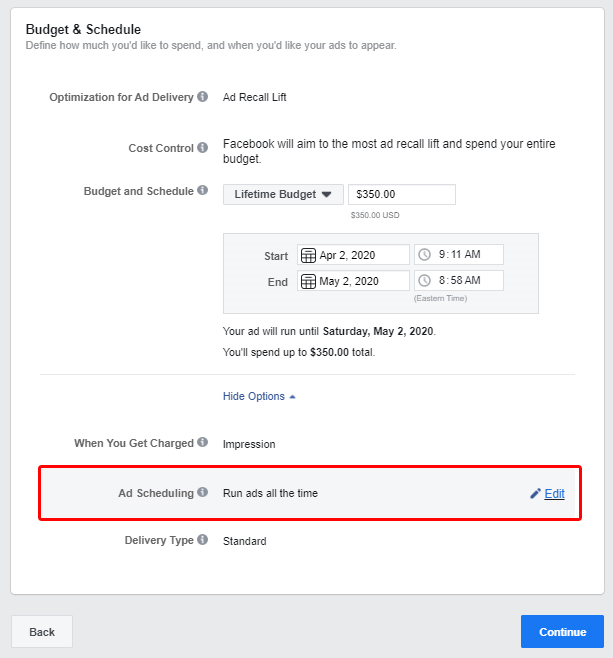Screen dimensions: 613x658
Task: Select the Apr 2, 2020 start date field
Action: 362,255
